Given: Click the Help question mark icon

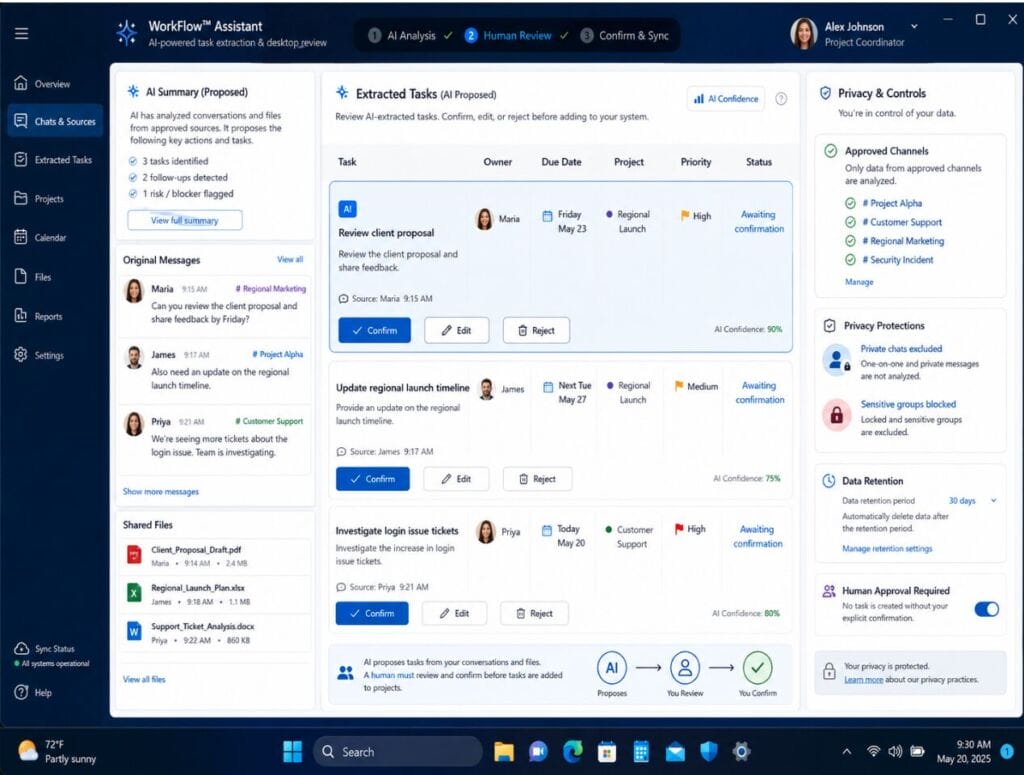Looking at the screenshot, I should point(22,692).
